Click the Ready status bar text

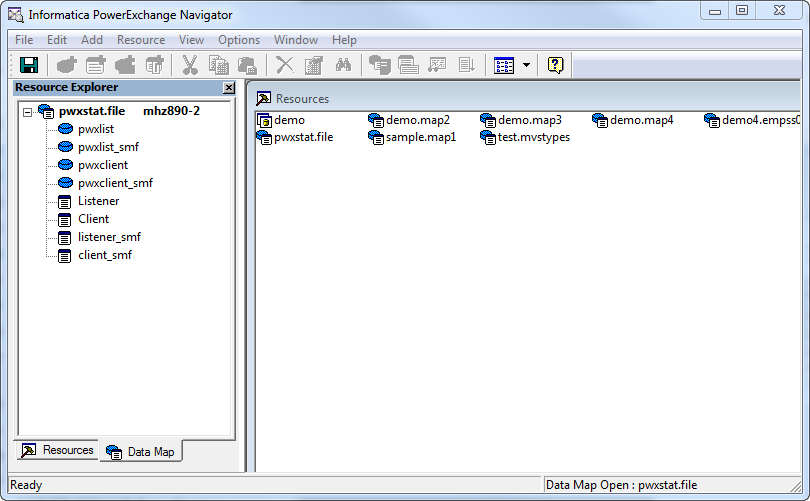pos(26,485)
